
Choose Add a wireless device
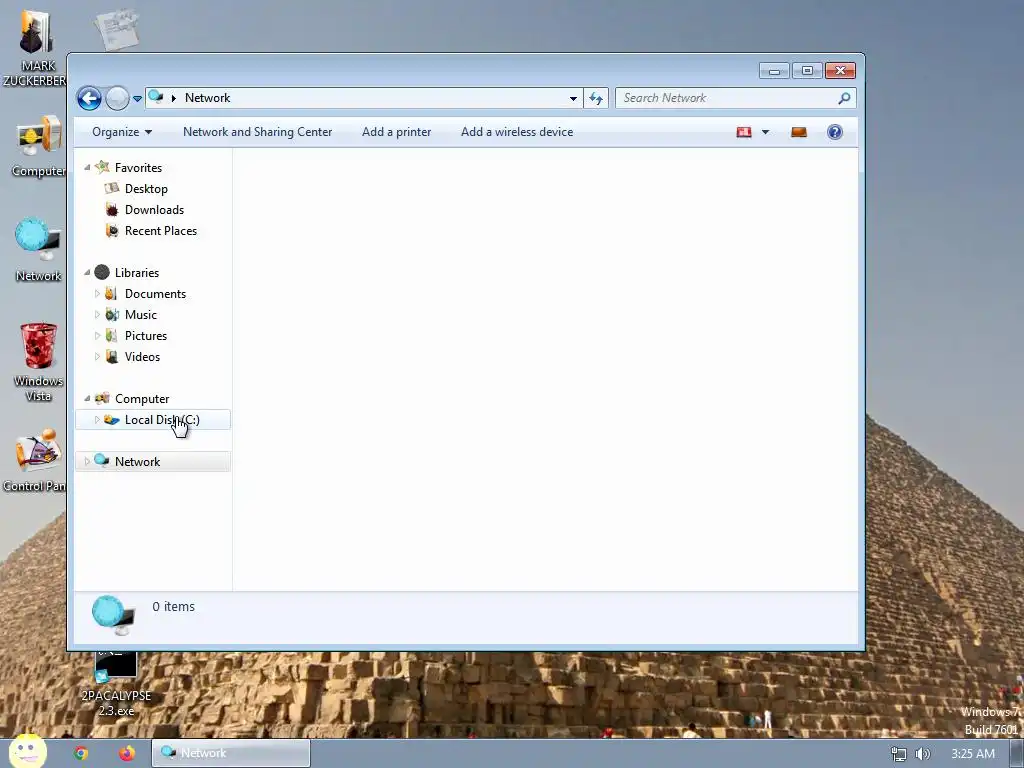[x=517, y=132]
